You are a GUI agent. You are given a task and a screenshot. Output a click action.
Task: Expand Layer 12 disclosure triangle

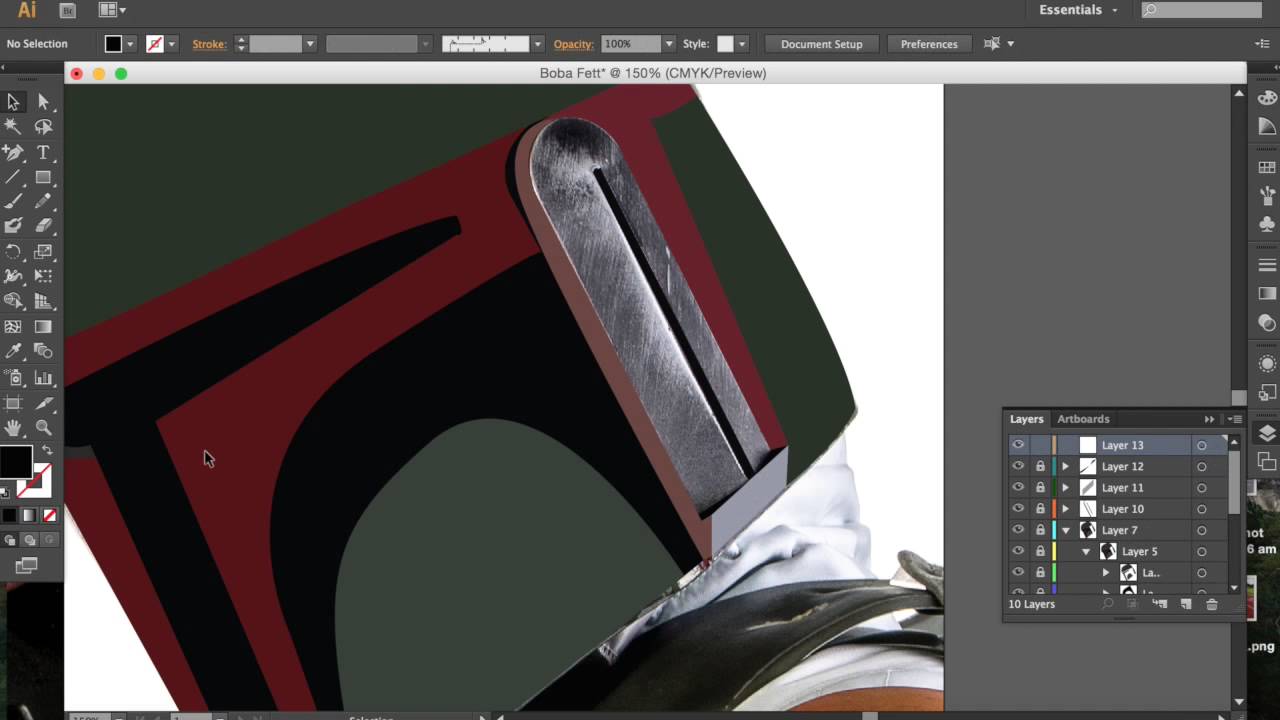pos(1065,466)
